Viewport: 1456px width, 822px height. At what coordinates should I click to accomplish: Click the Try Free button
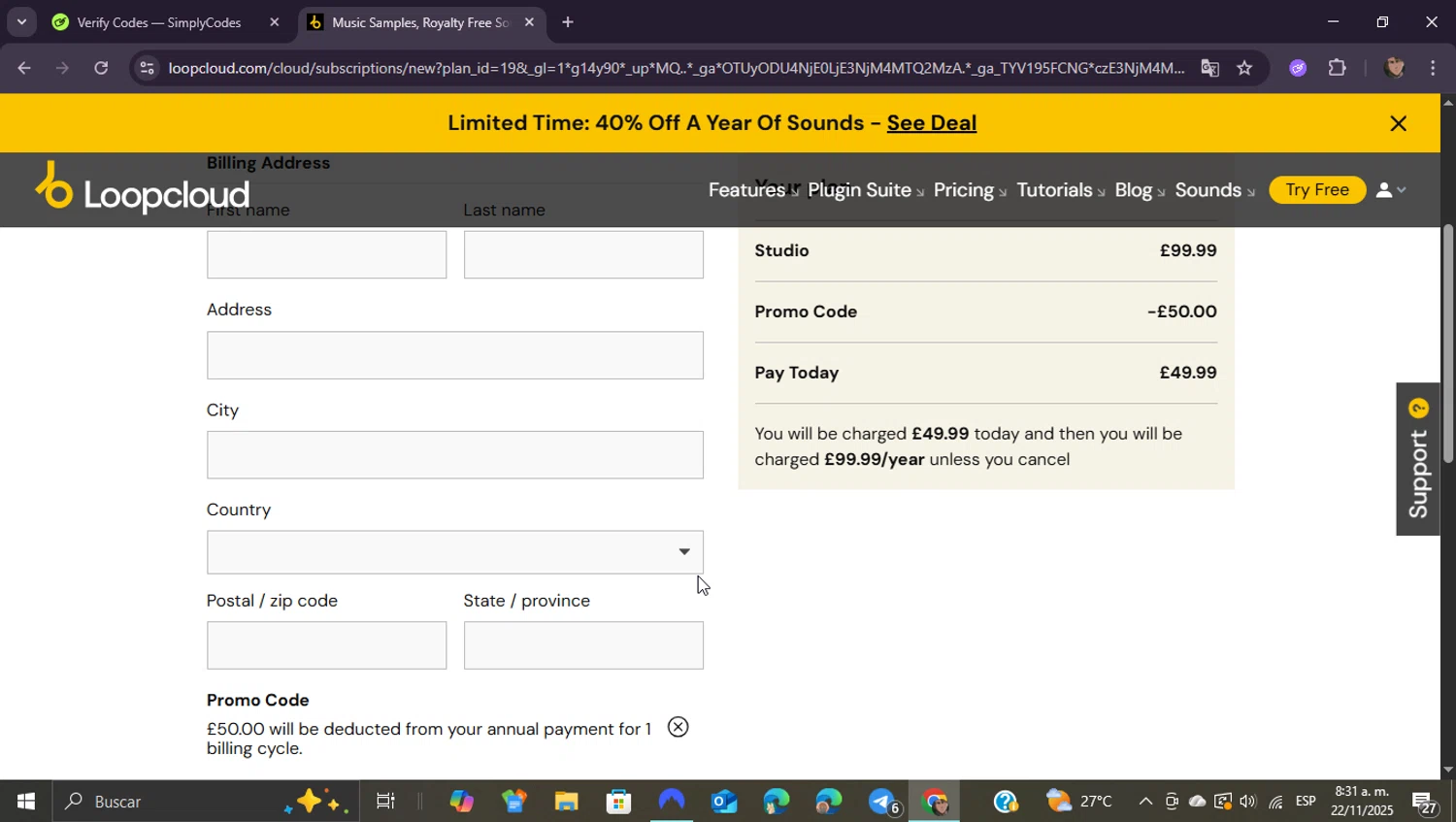coord(1317,189)
